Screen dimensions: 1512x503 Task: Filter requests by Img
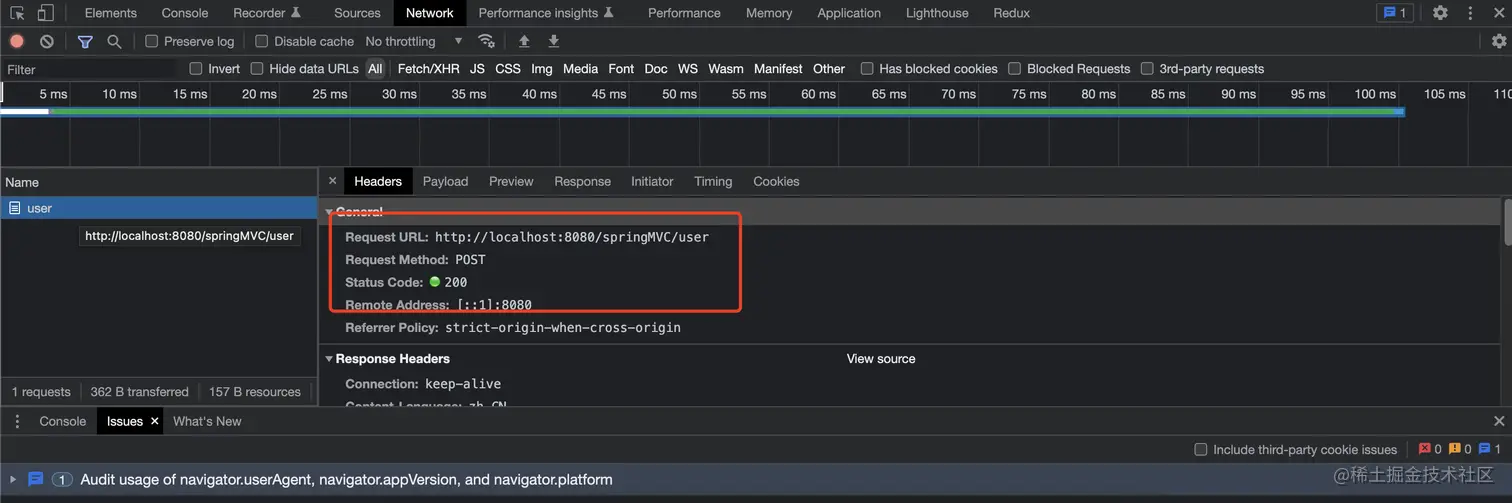click(x=541, y=69)
